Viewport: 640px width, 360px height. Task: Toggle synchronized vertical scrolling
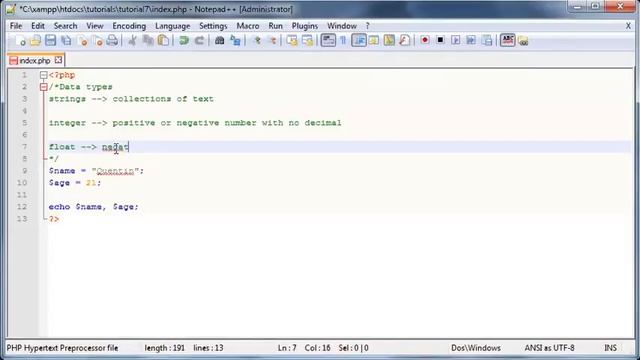tap(292, 40)
